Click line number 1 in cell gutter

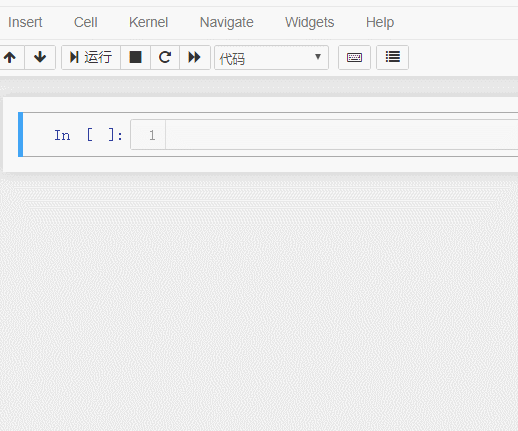pyautogui.click(x=152, y=135)
